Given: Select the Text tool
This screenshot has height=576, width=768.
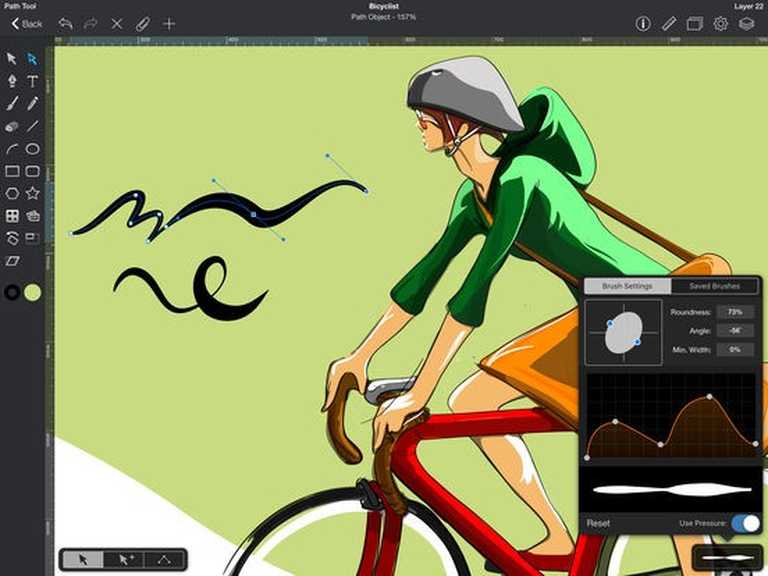Looking at the screenshot, I should pos(32,81).
